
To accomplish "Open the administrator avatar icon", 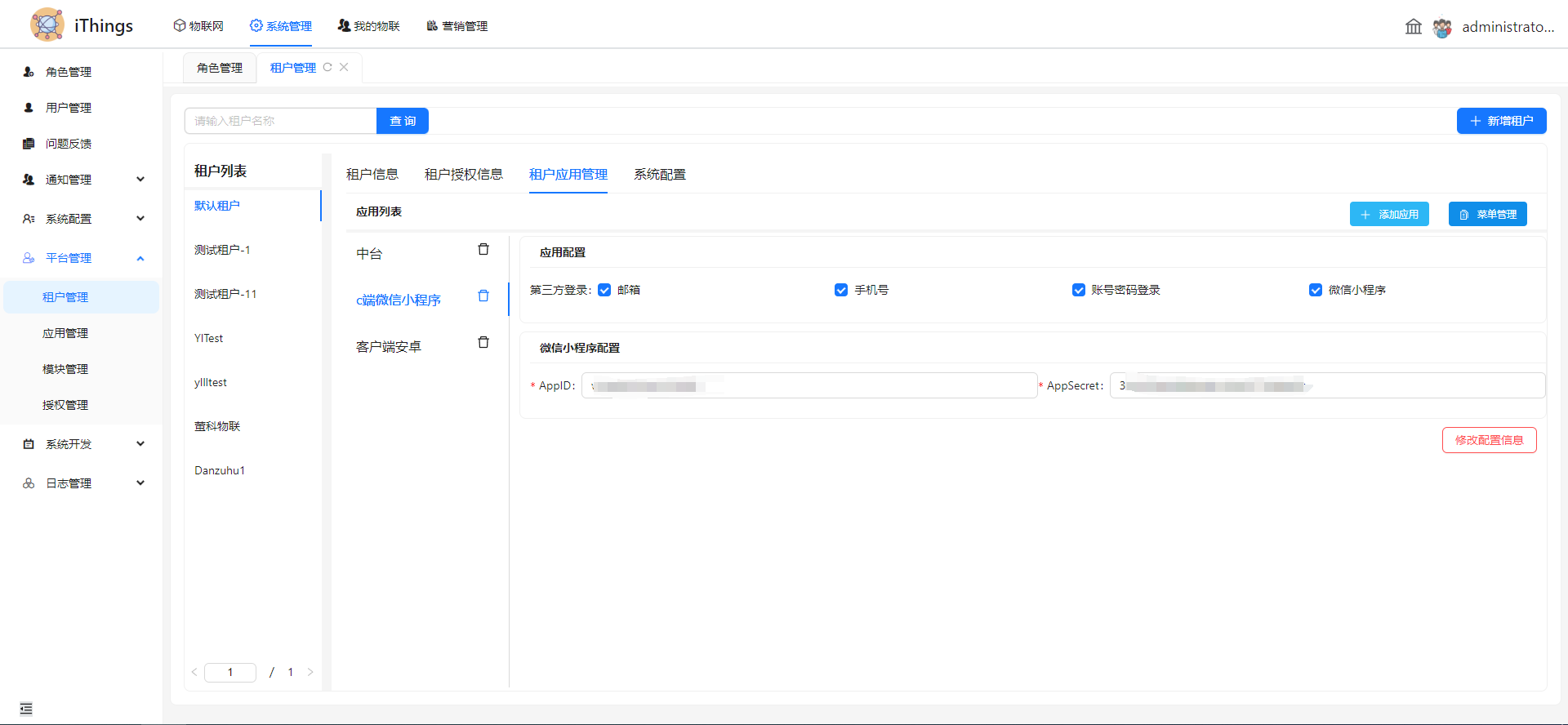I will 1442,28.
